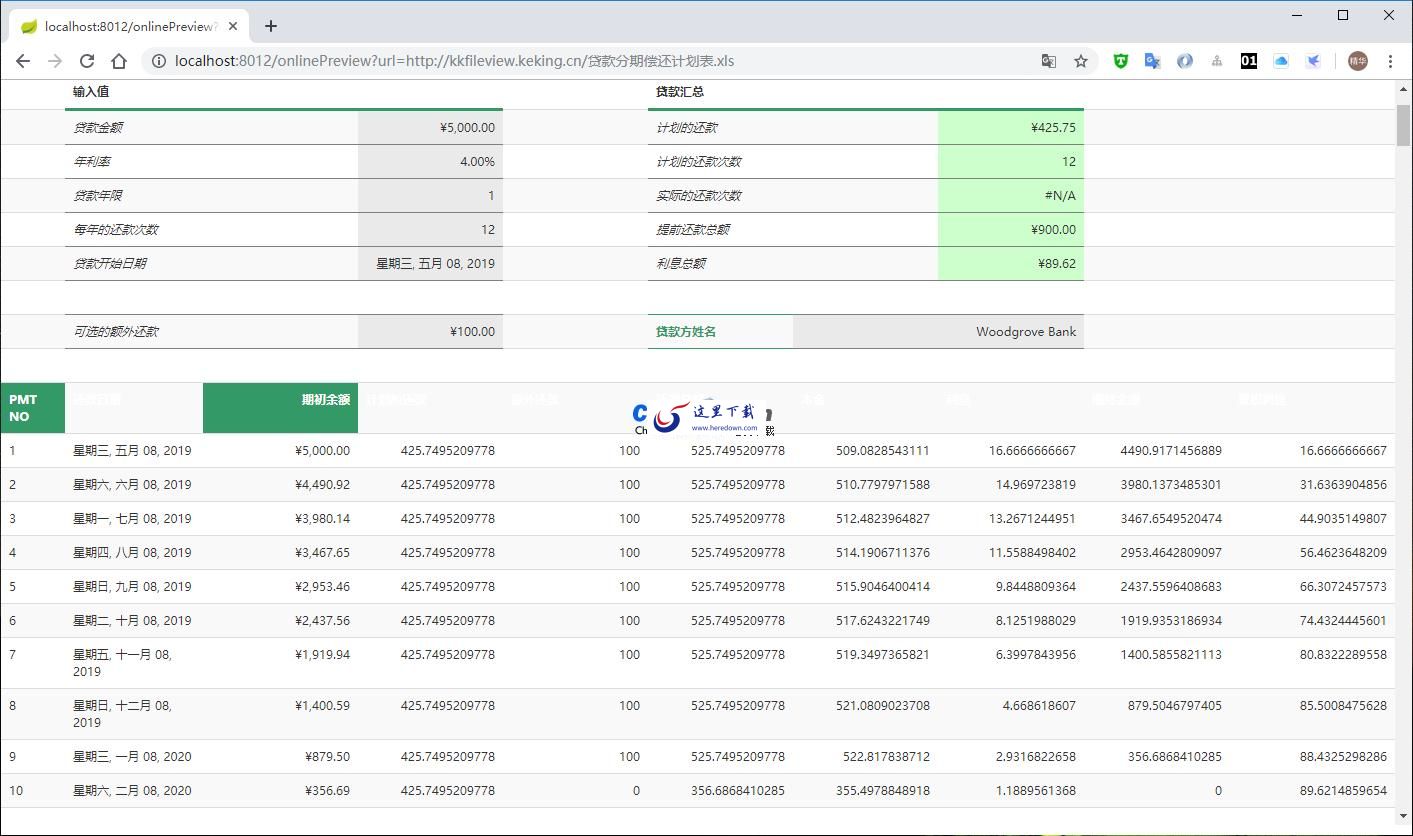Click the Back navigation arrow
This screenshot has height=836, width=1413.
pos(23,61)
